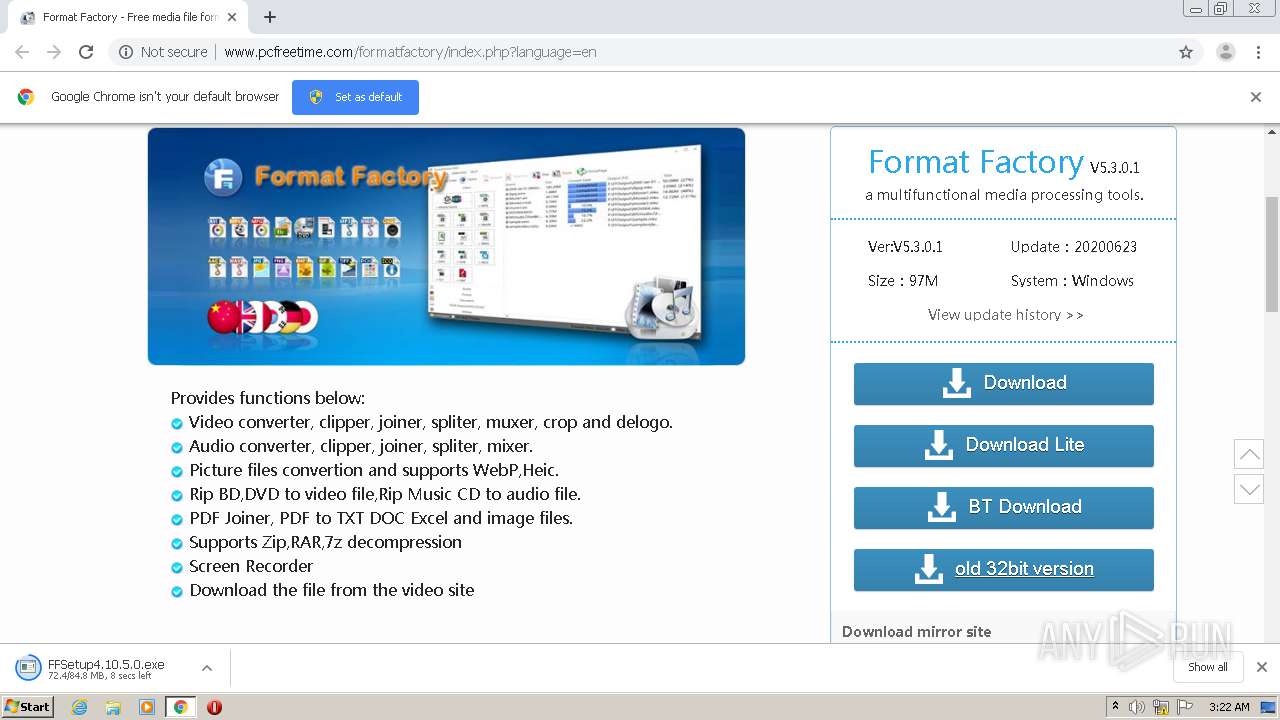Click the Screen Recorder list item
This screenshot has height=720, width=1280.
[251, 566]
